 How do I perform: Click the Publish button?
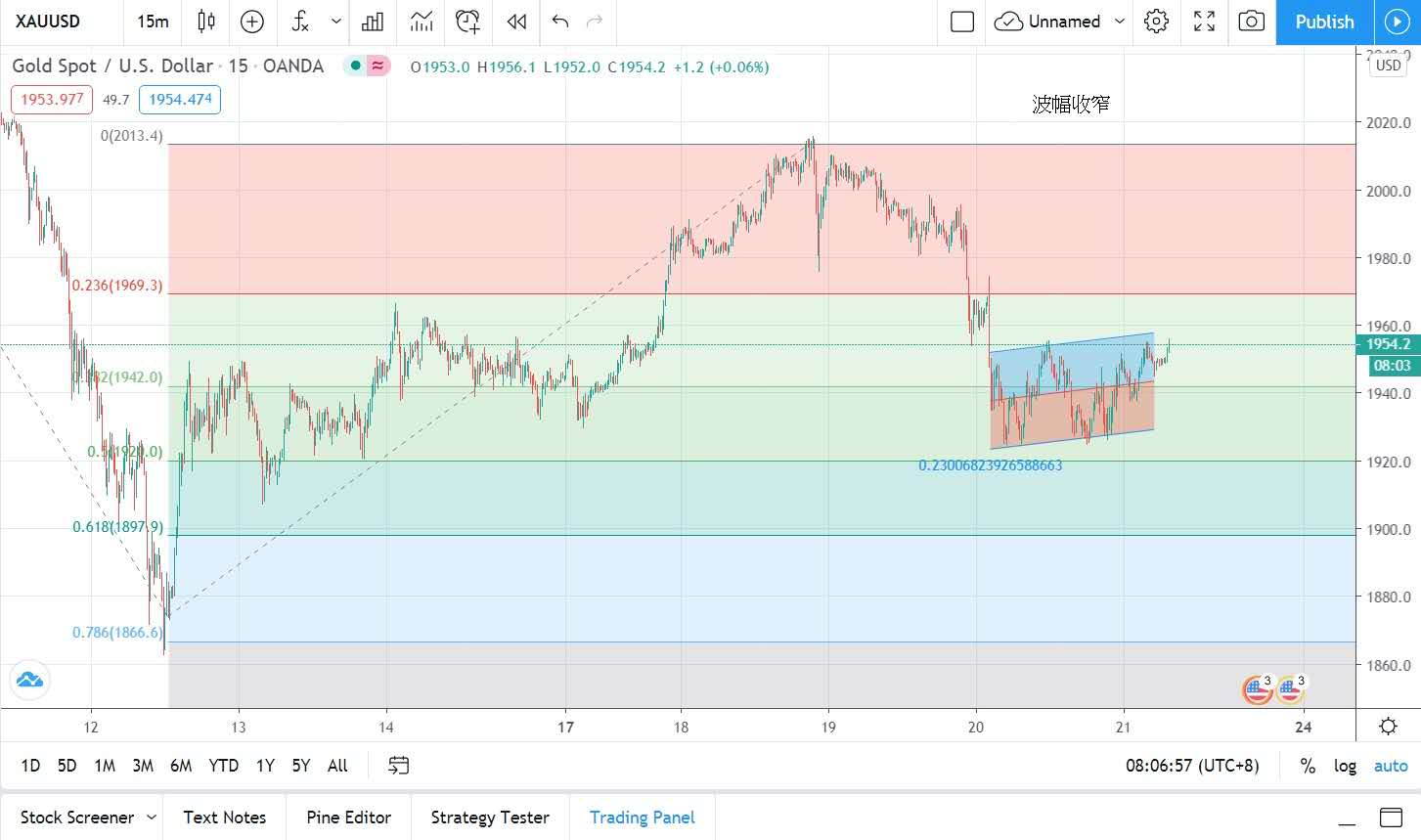point(1324,22)
